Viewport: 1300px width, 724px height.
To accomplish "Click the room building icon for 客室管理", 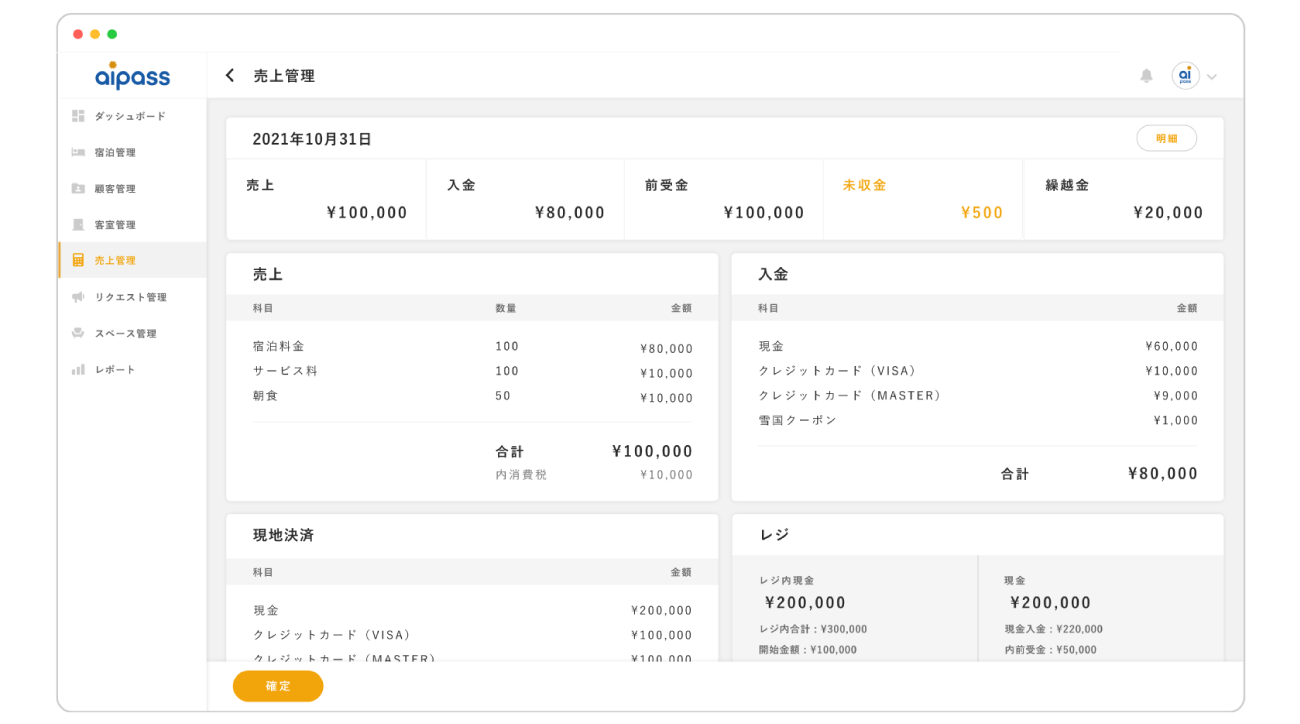I will click(78, 225).
